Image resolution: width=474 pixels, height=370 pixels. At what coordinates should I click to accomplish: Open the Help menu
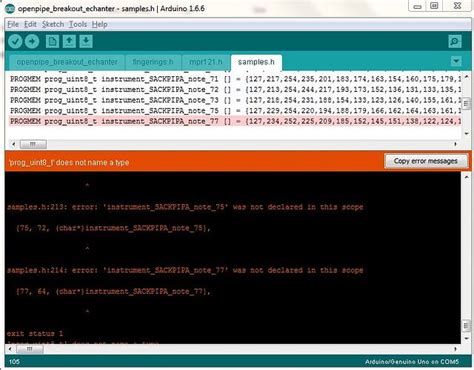pos(100,24)
